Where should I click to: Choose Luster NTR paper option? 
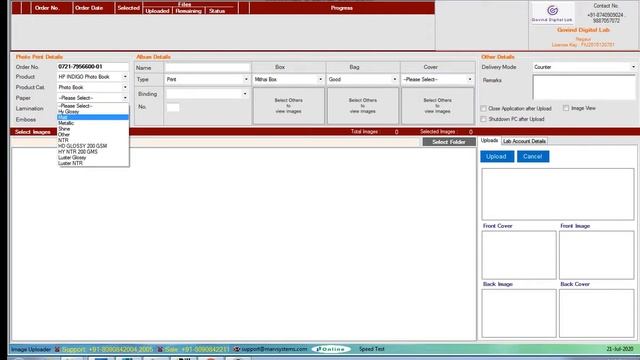(93, 163)
